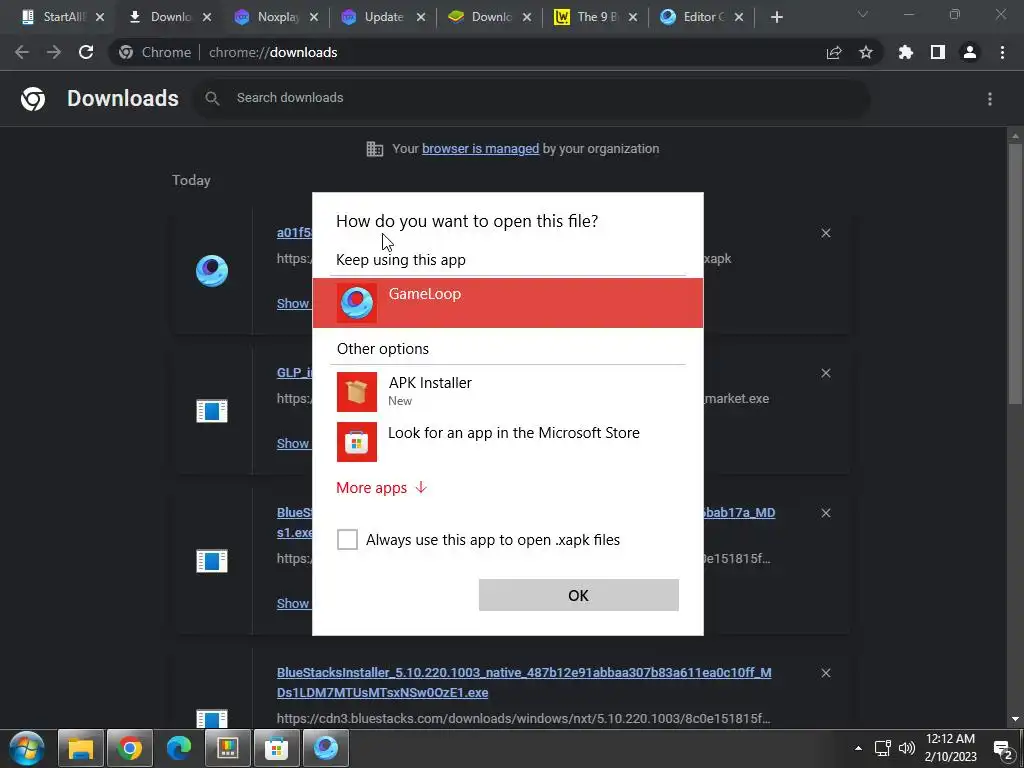Open the GLP_i... download file link

tap(295, 372)
